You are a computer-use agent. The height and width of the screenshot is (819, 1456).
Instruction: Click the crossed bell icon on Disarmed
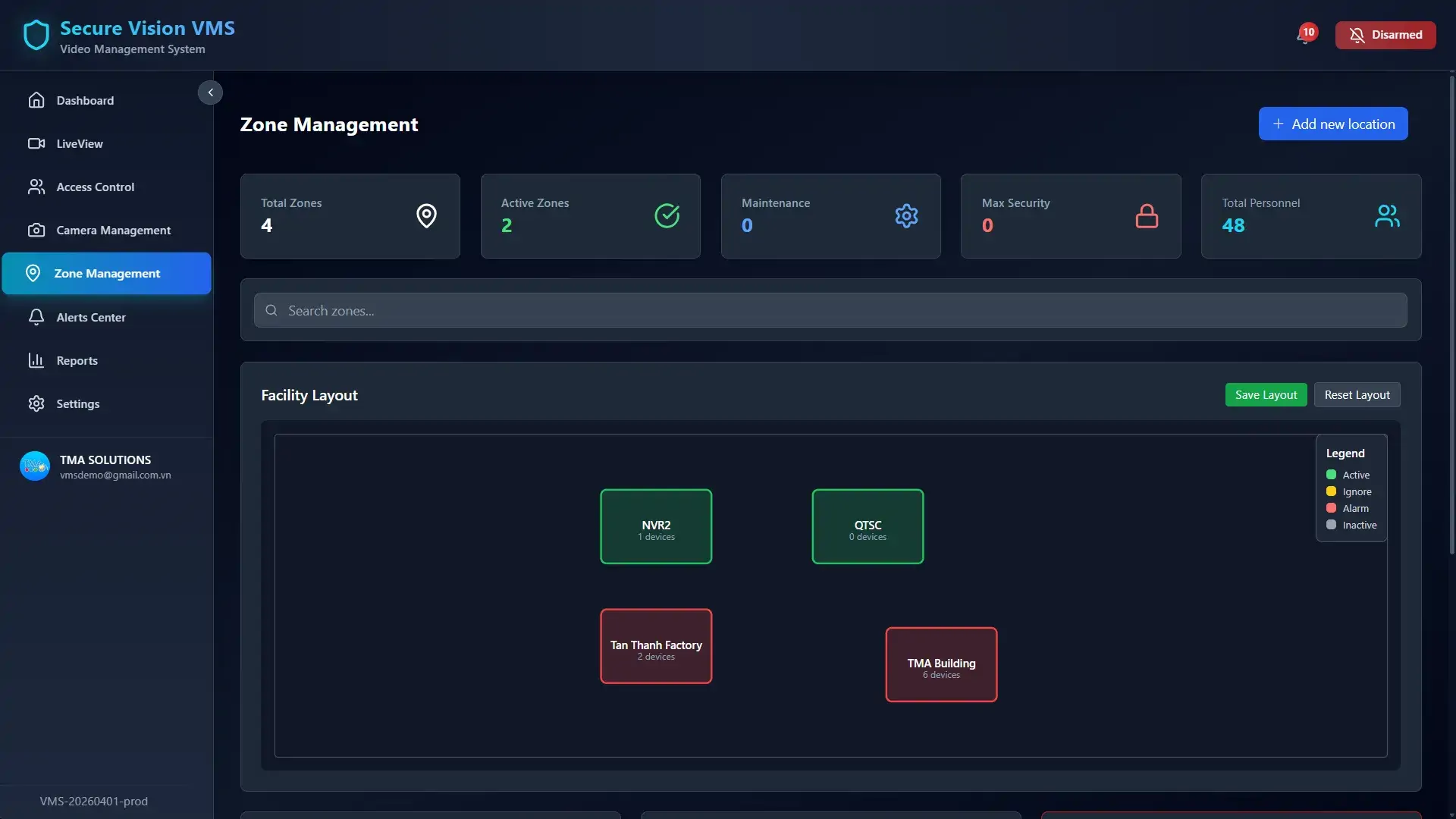click(x=1357, y=35)
